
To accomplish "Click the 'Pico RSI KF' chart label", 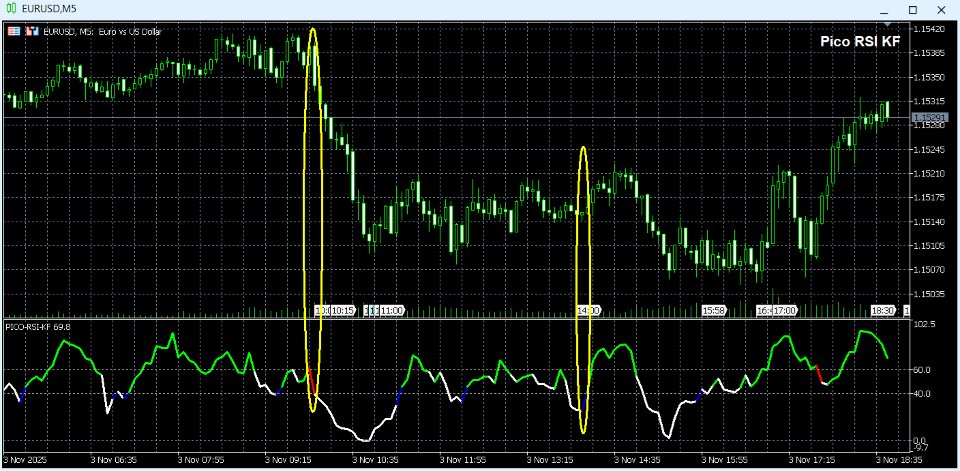I will coord(860,42).
